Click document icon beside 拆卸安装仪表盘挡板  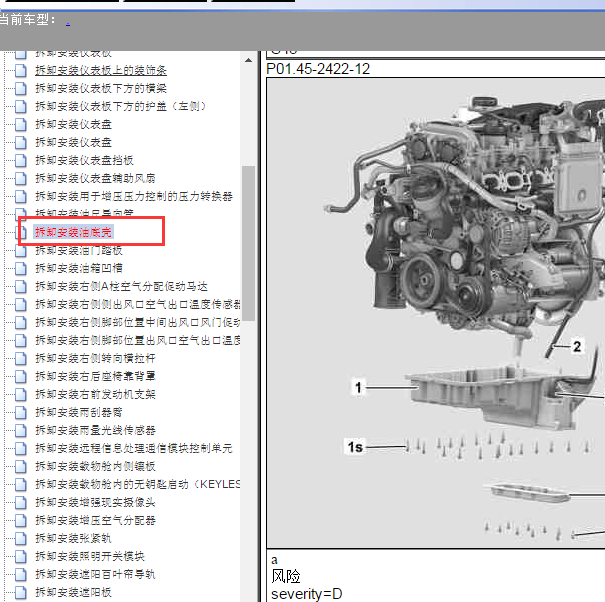(x=20, y=160)
